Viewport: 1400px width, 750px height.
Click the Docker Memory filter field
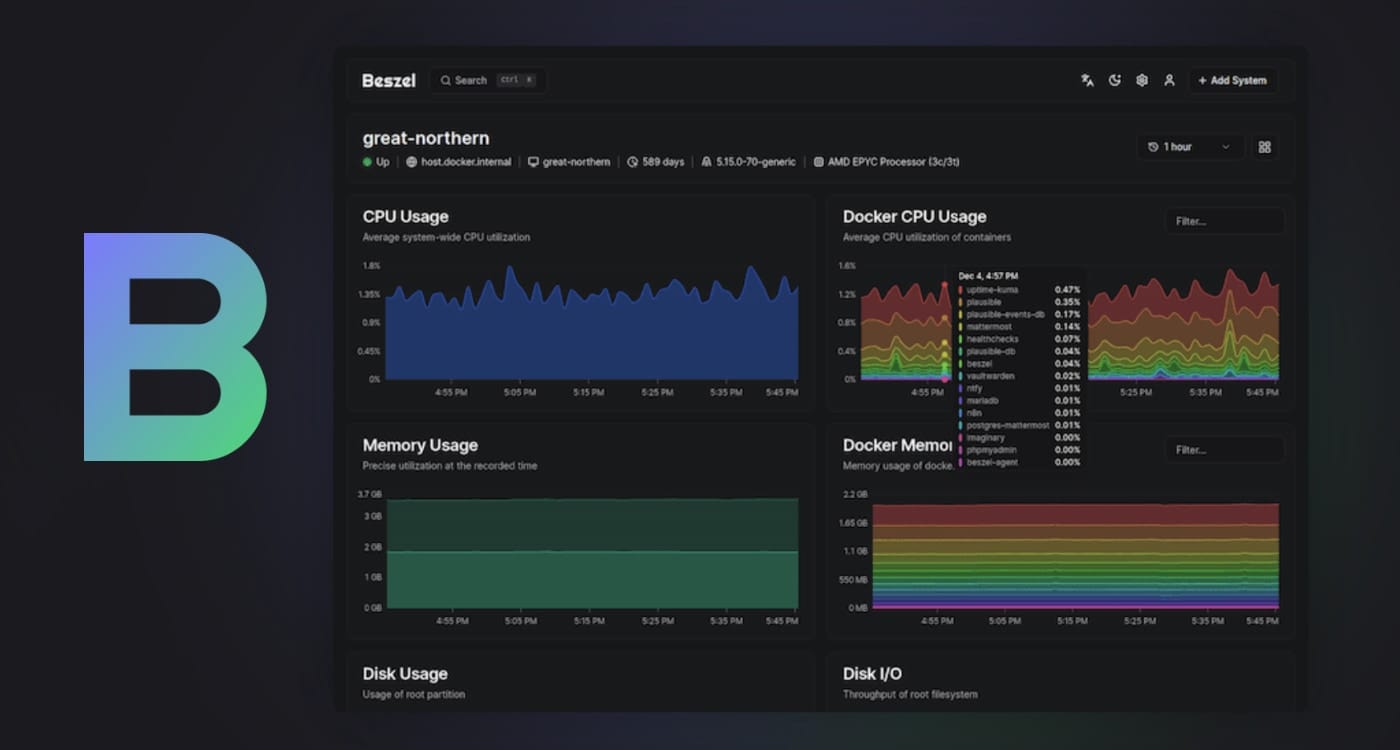point(1224,450)
